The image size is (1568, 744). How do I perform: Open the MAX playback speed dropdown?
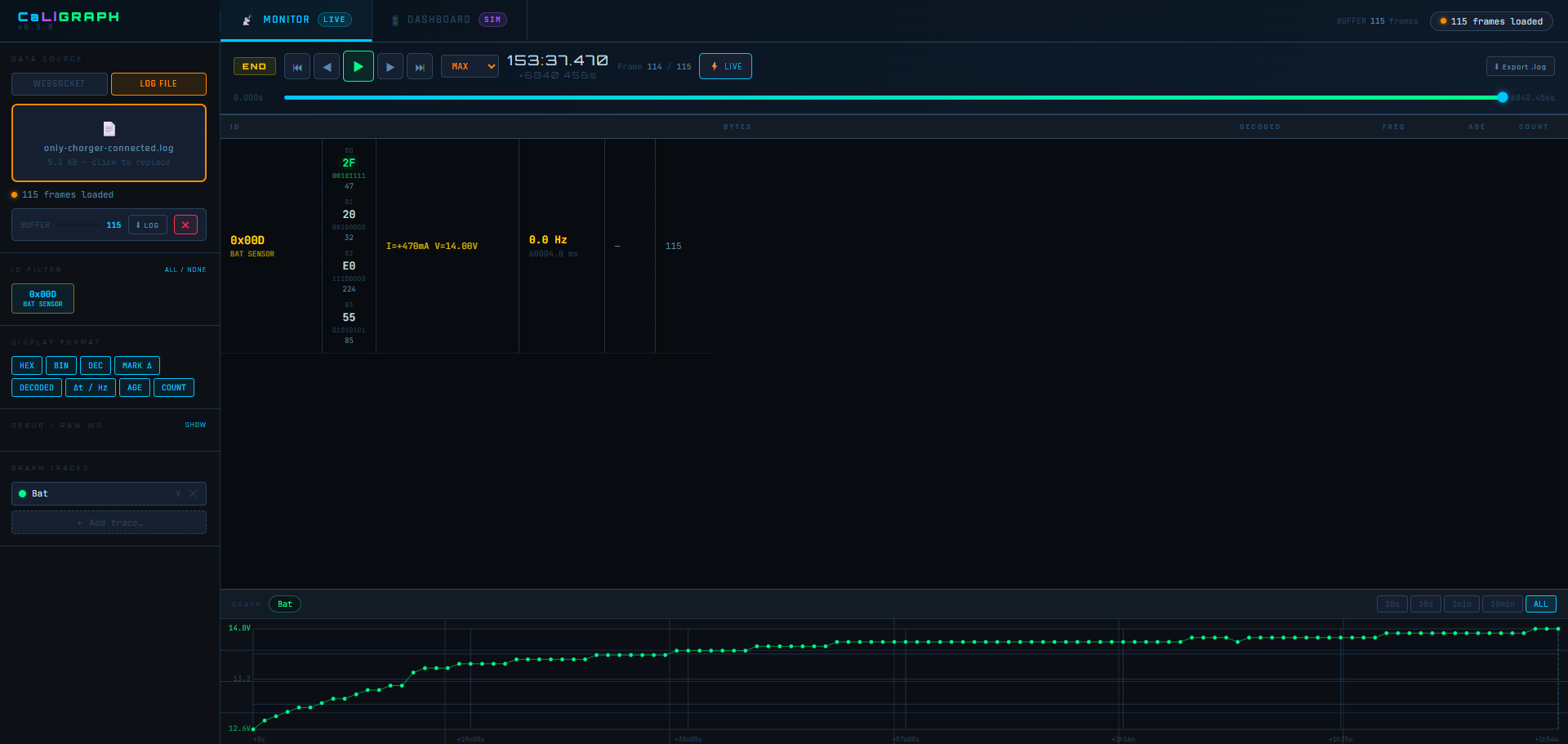coord(470,67)
